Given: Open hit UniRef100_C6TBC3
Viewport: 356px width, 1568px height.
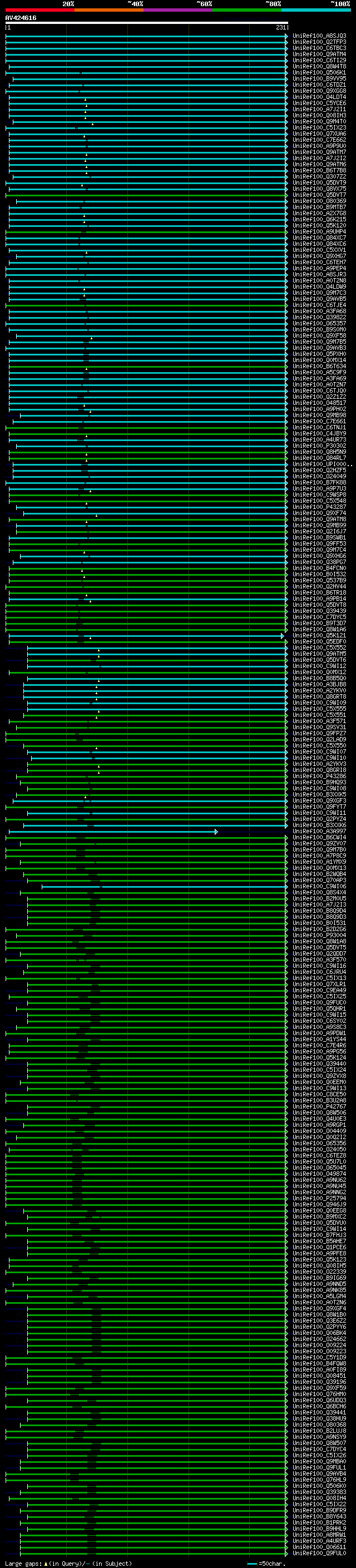Looking at the screenshot, I should click(319, 48).
